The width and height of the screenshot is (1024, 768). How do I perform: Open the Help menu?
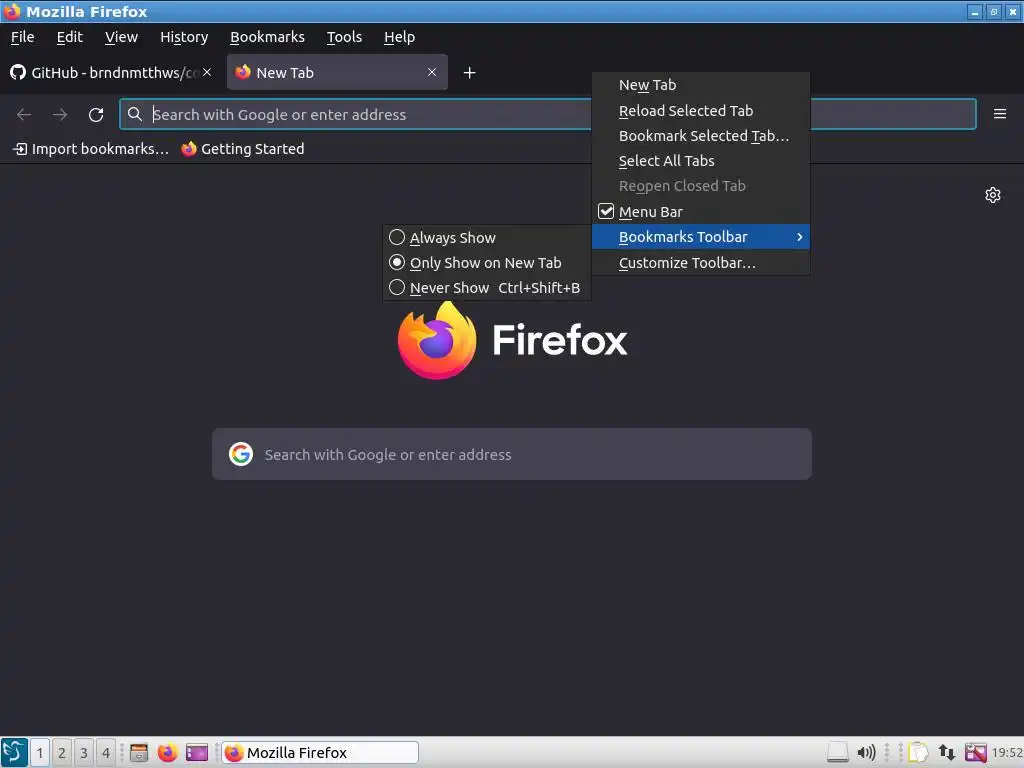[x=399, y=37]
